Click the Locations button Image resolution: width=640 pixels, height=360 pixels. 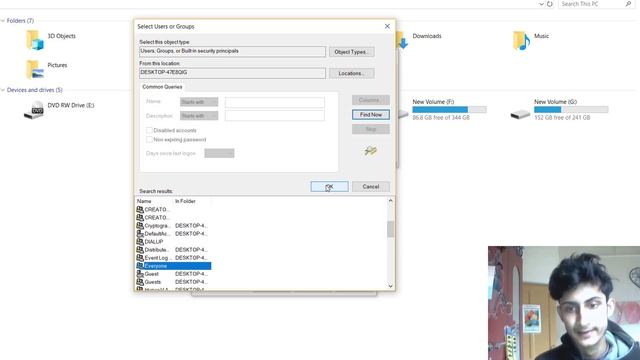[351, 73]
